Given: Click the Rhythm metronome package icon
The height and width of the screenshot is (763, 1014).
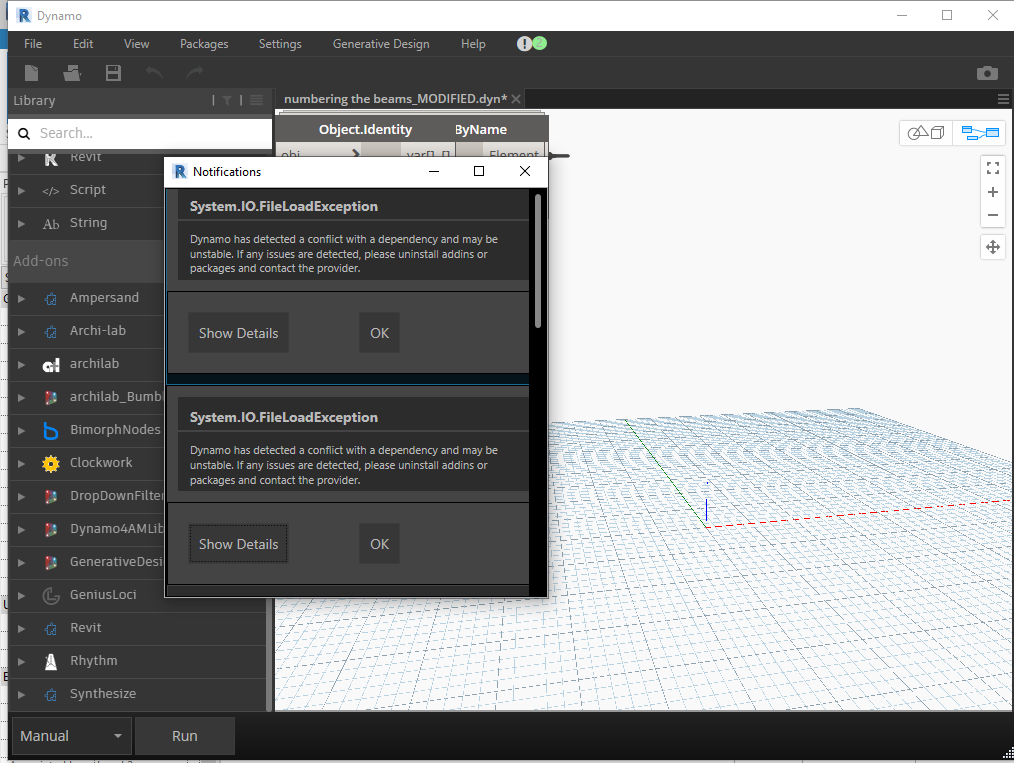Looking at the screenshot, I should pos(50,661).
